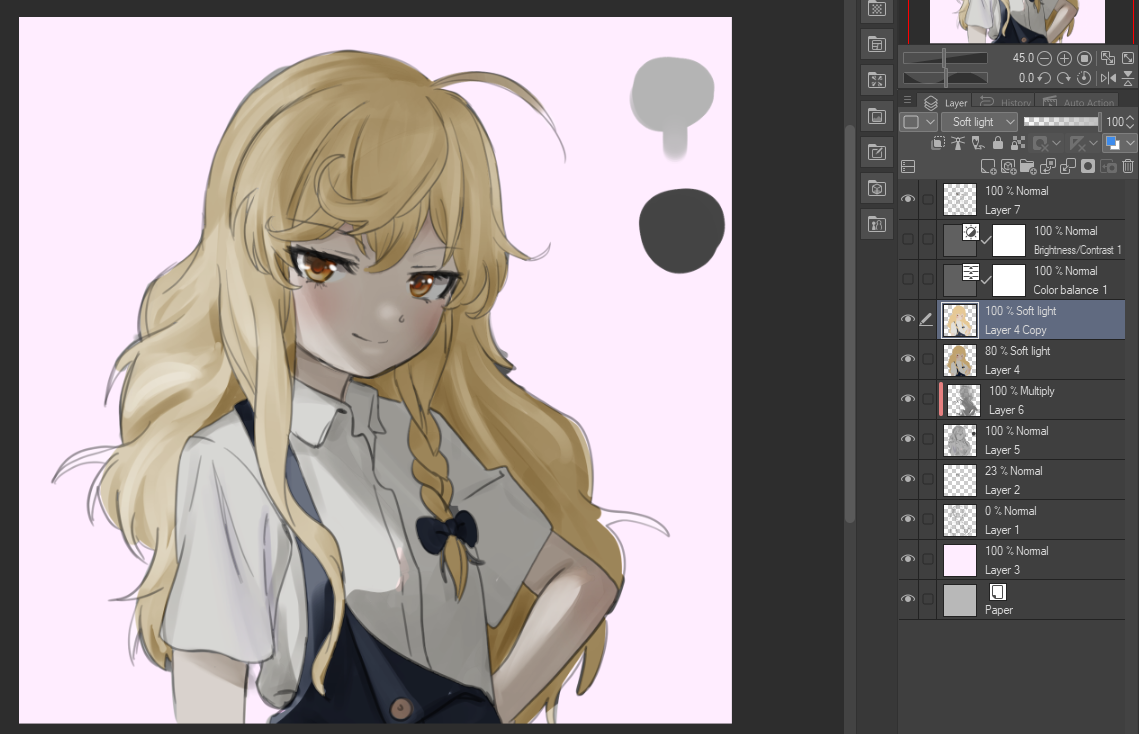The height and width of the screenshot is (734, 1139).
Task: Click the New Raster Layer icon
Action: pos(988,167)
